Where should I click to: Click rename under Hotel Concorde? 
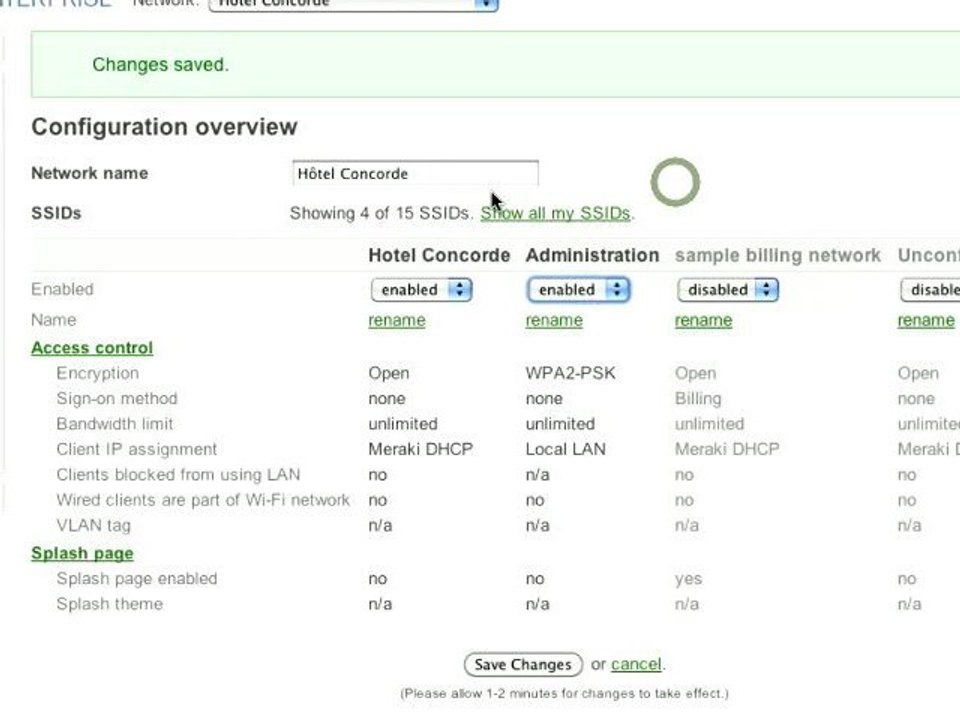click(x=397, y=320)
